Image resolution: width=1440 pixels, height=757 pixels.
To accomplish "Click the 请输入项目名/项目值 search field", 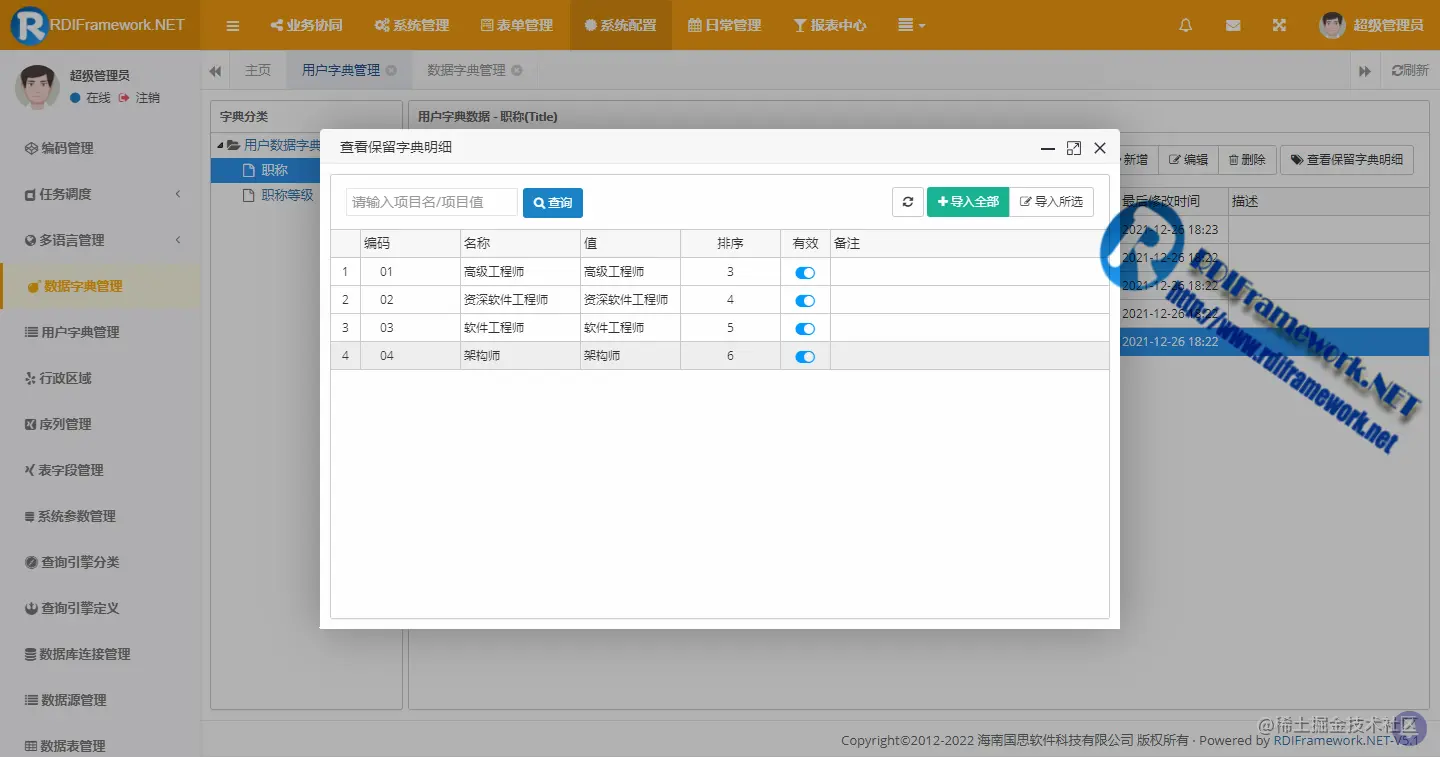I will pos(431,202).
